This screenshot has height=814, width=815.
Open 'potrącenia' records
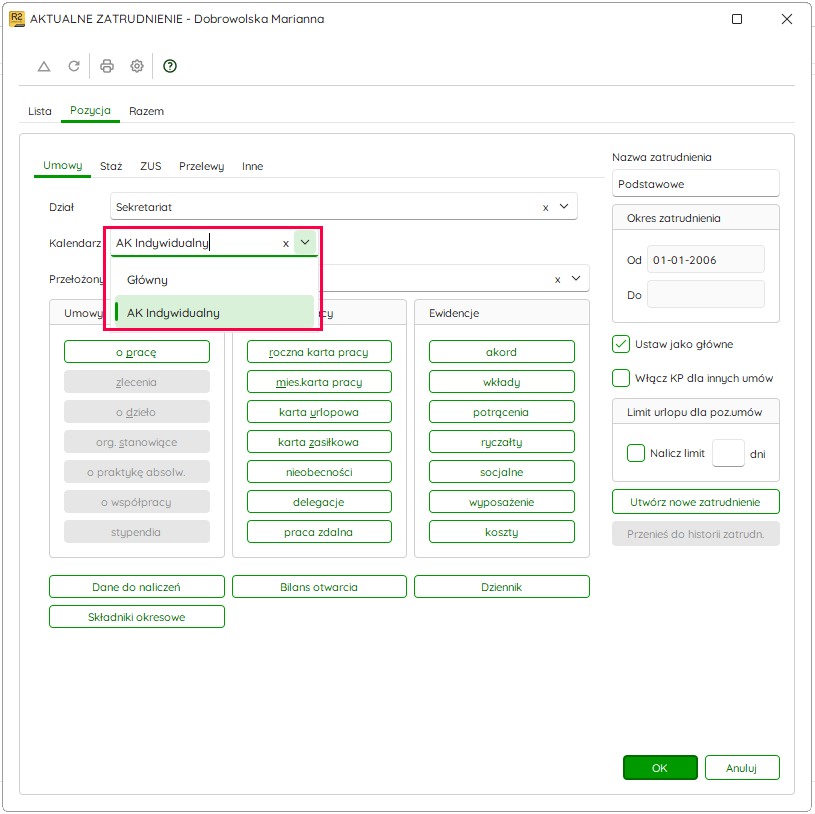pyautogui.click(x=502, y=412)
